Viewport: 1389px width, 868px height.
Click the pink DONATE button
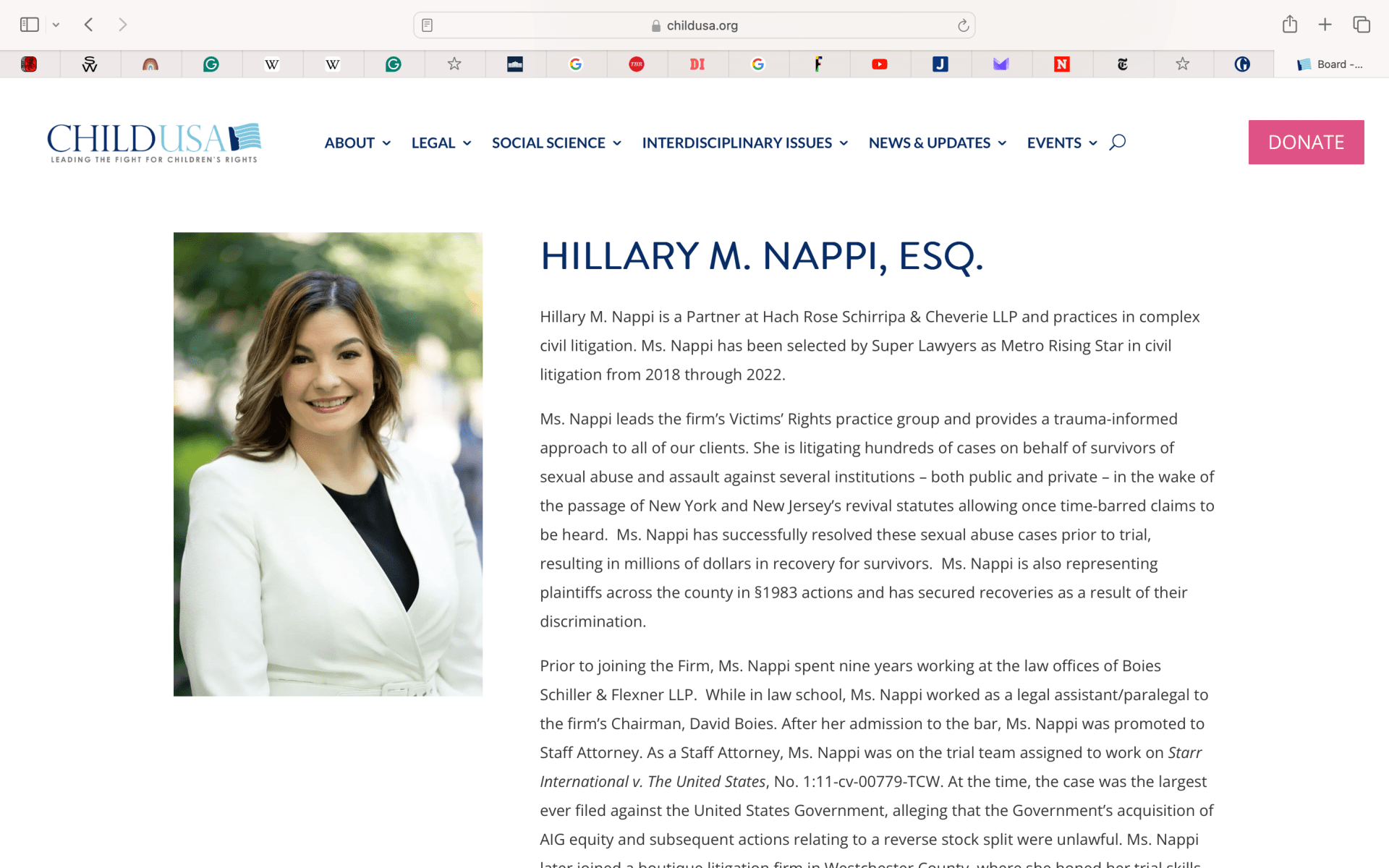coord(1305,142)
